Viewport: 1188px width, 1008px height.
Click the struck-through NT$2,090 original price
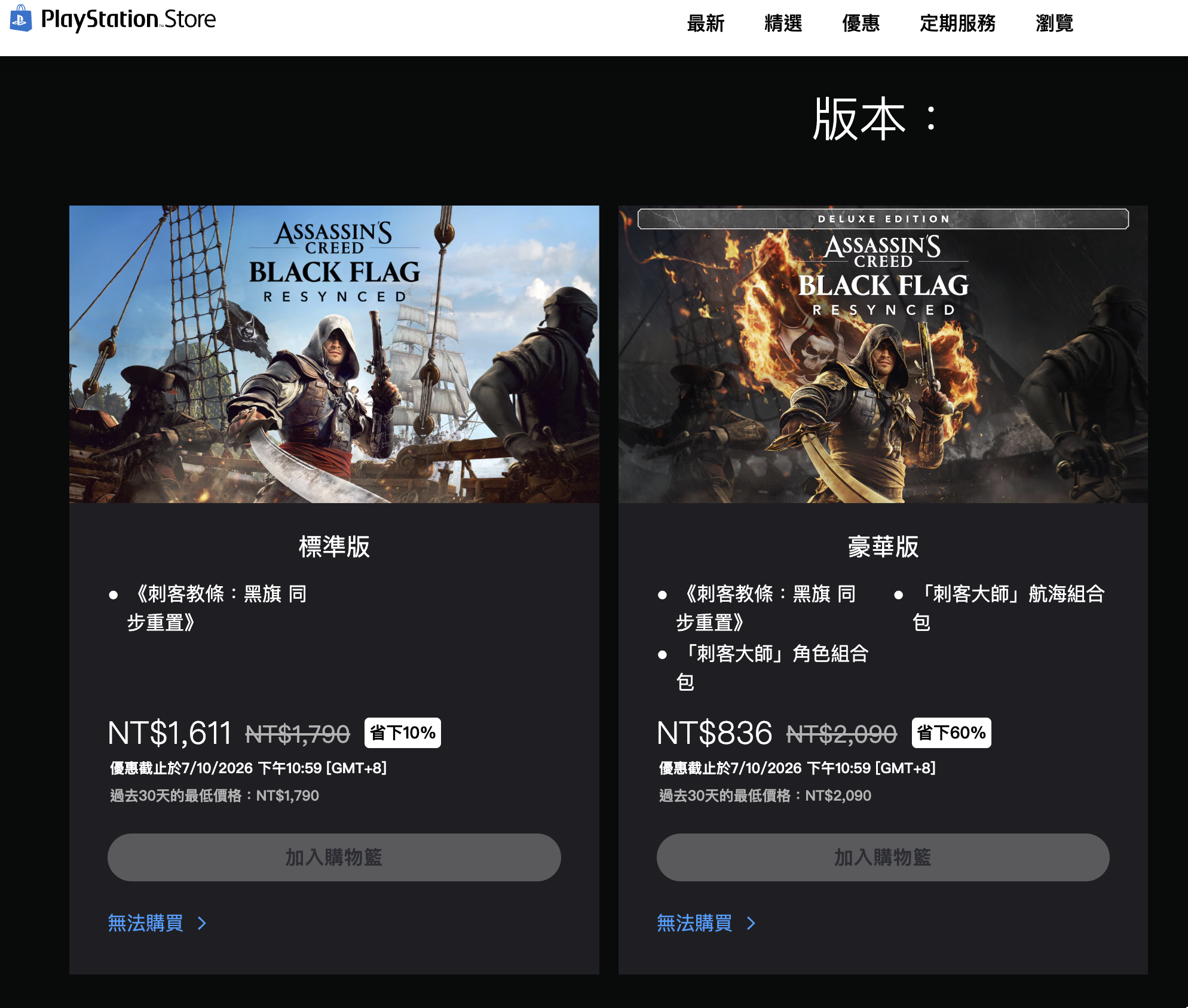[x=842, y=734]
